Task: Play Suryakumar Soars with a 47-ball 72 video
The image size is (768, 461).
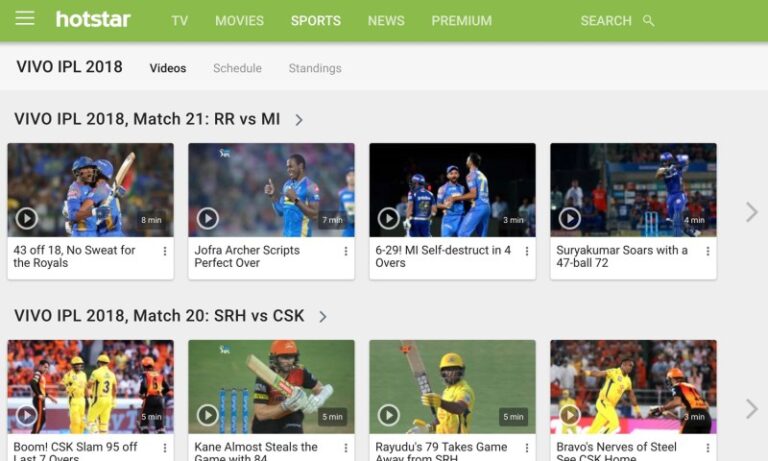Action: (570, 218)
